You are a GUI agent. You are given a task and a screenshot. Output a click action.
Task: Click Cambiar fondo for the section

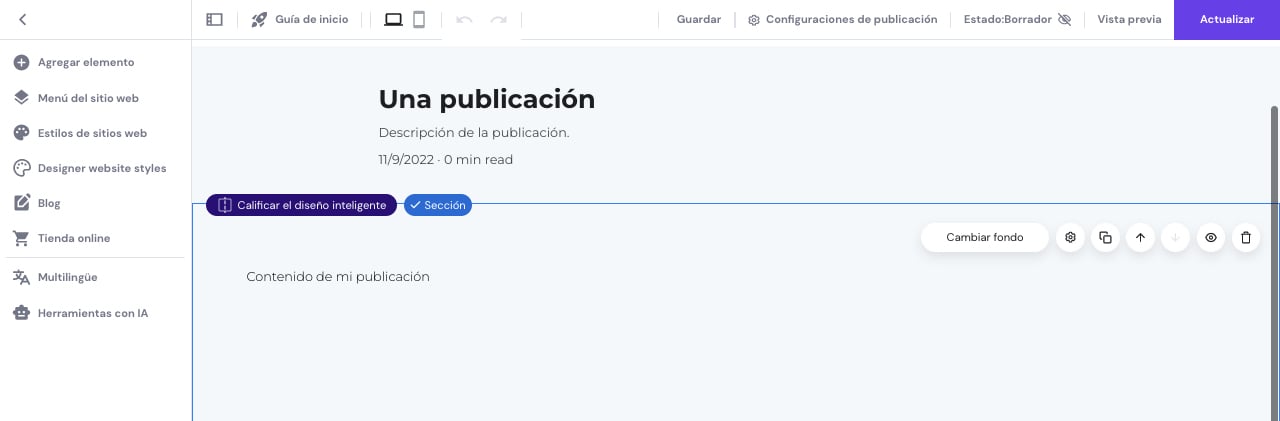[984, 237]
